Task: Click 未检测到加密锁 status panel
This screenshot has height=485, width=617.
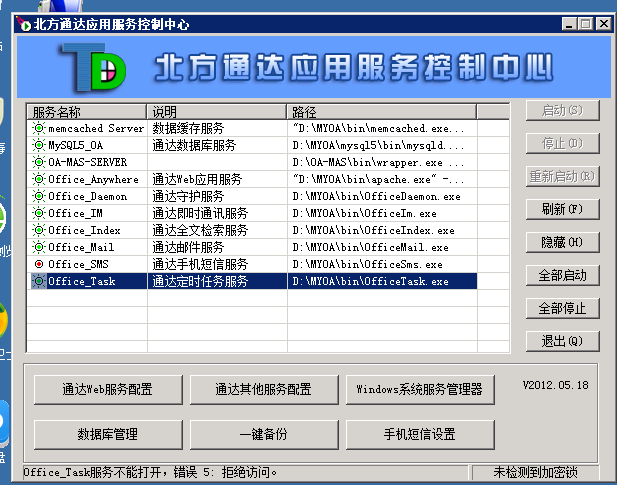Action: 535,472
